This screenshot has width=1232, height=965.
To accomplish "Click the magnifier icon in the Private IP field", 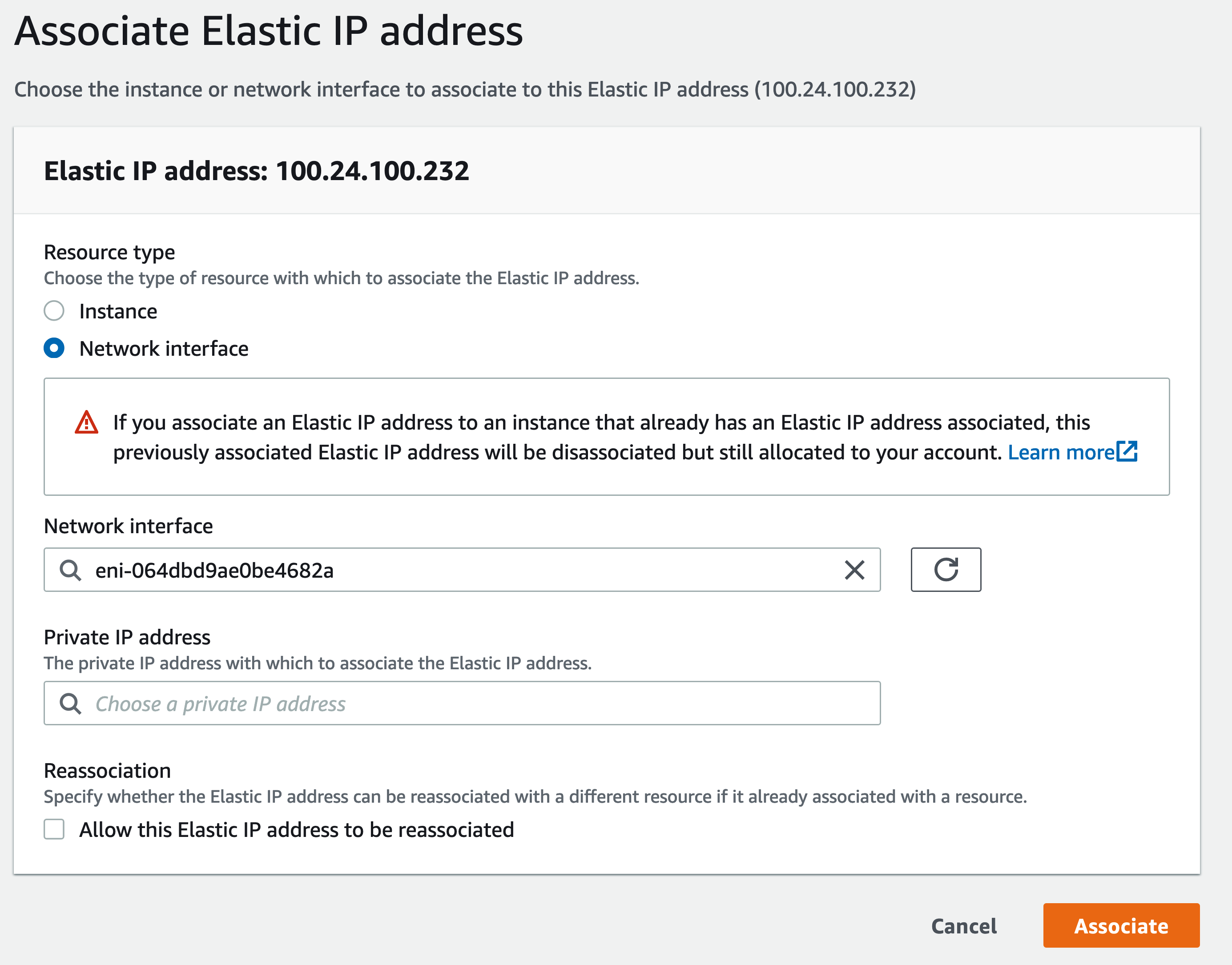I will [x=71, y=704].
